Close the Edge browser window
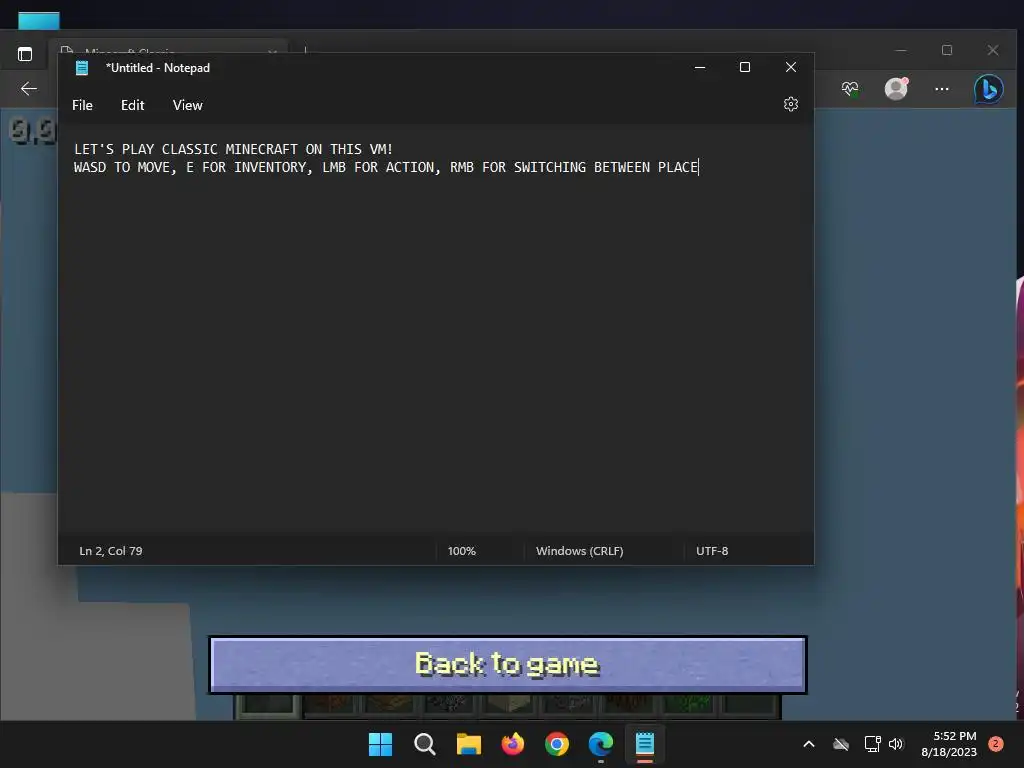 point(993,50)
